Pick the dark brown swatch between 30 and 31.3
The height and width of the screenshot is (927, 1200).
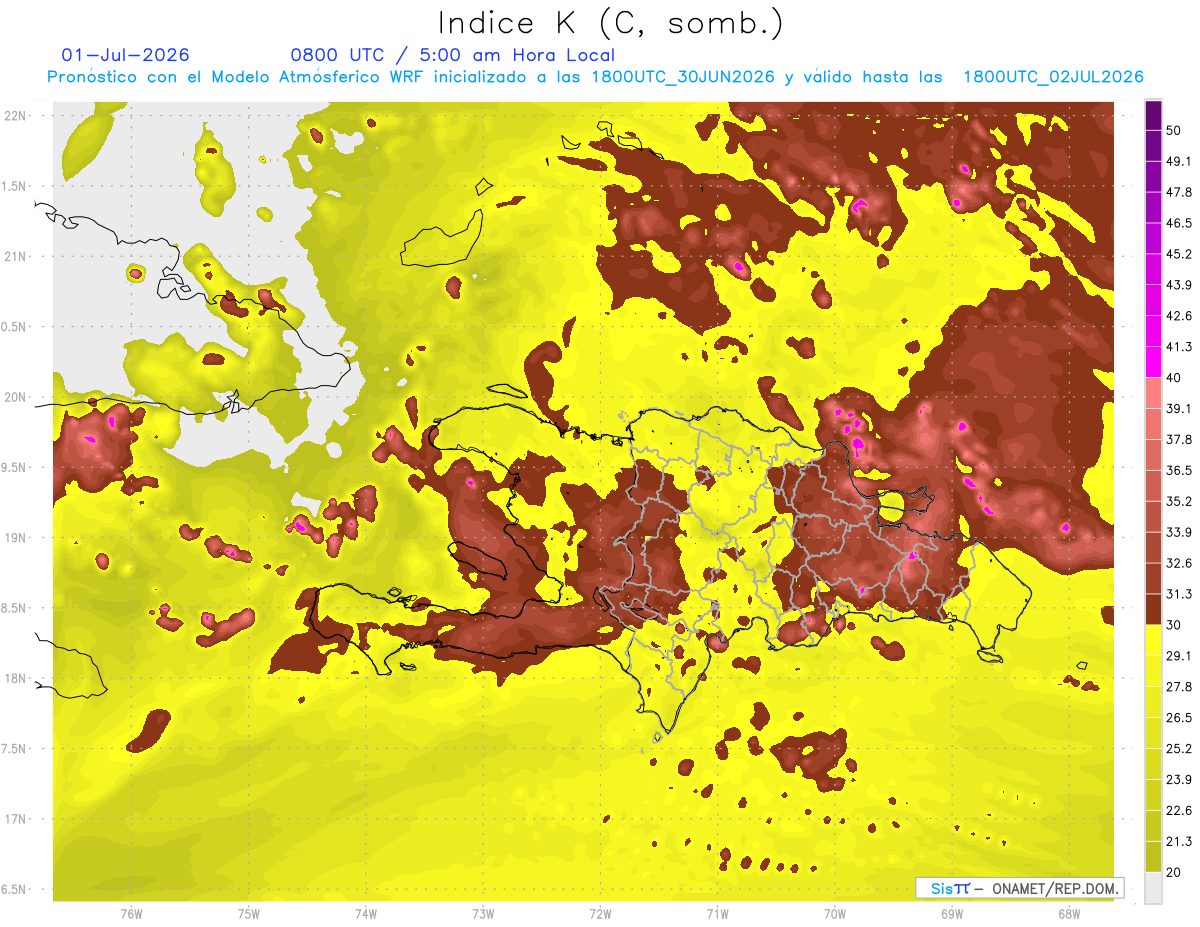coord(1153,609)
